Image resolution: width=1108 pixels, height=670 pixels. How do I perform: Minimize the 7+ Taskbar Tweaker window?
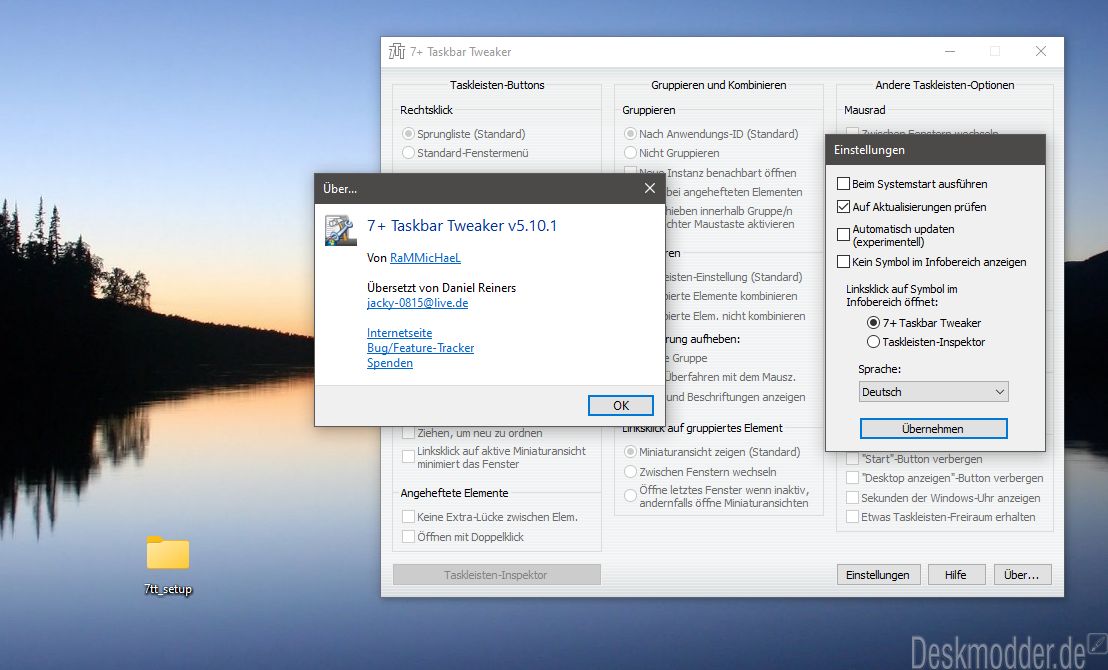point(950,52)
